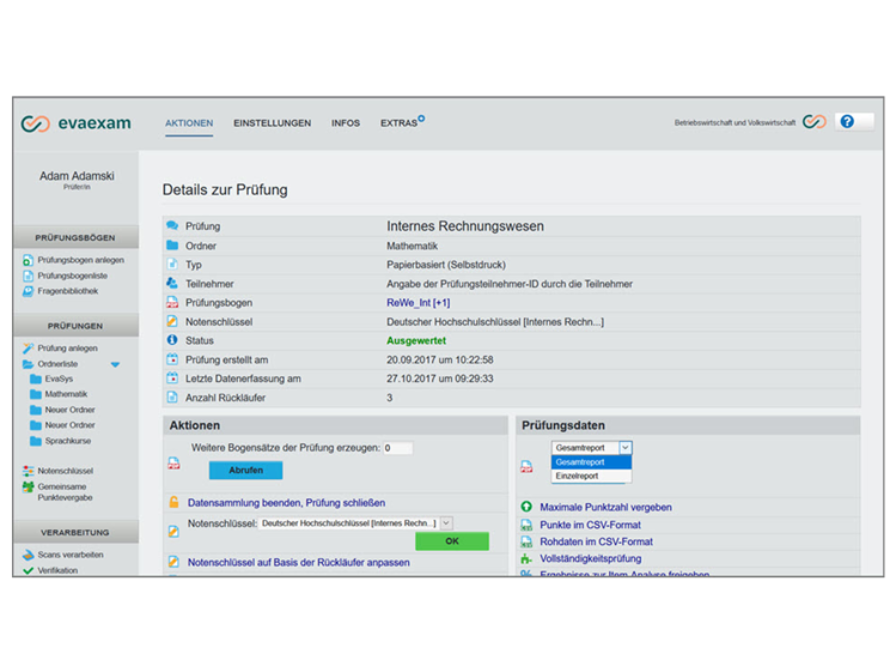Click the Punkte im CSV-Format file icon
This screenshot has width=896, height=672.
click(526, 524)
